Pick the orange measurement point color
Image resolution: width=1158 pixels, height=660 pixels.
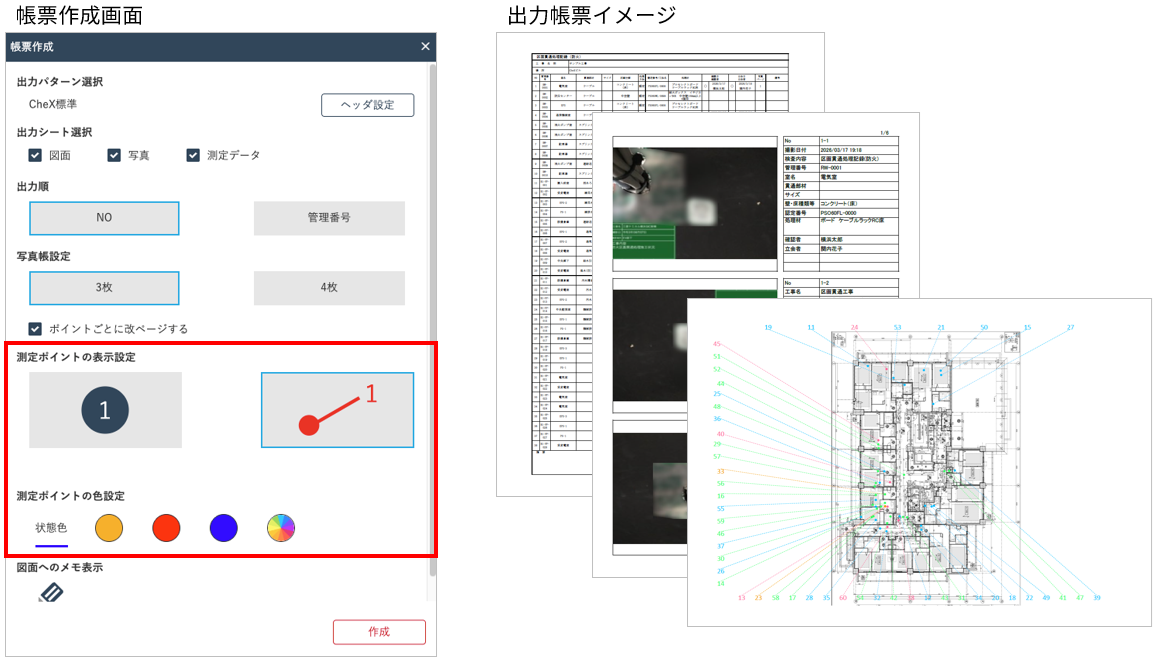pyautogui.click(x=109, y=528)
